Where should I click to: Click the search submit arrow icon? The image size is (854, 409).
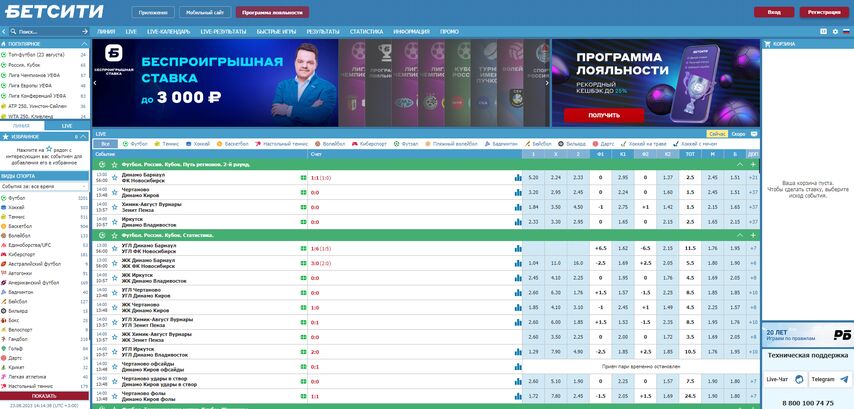click(x=84, y=32)
